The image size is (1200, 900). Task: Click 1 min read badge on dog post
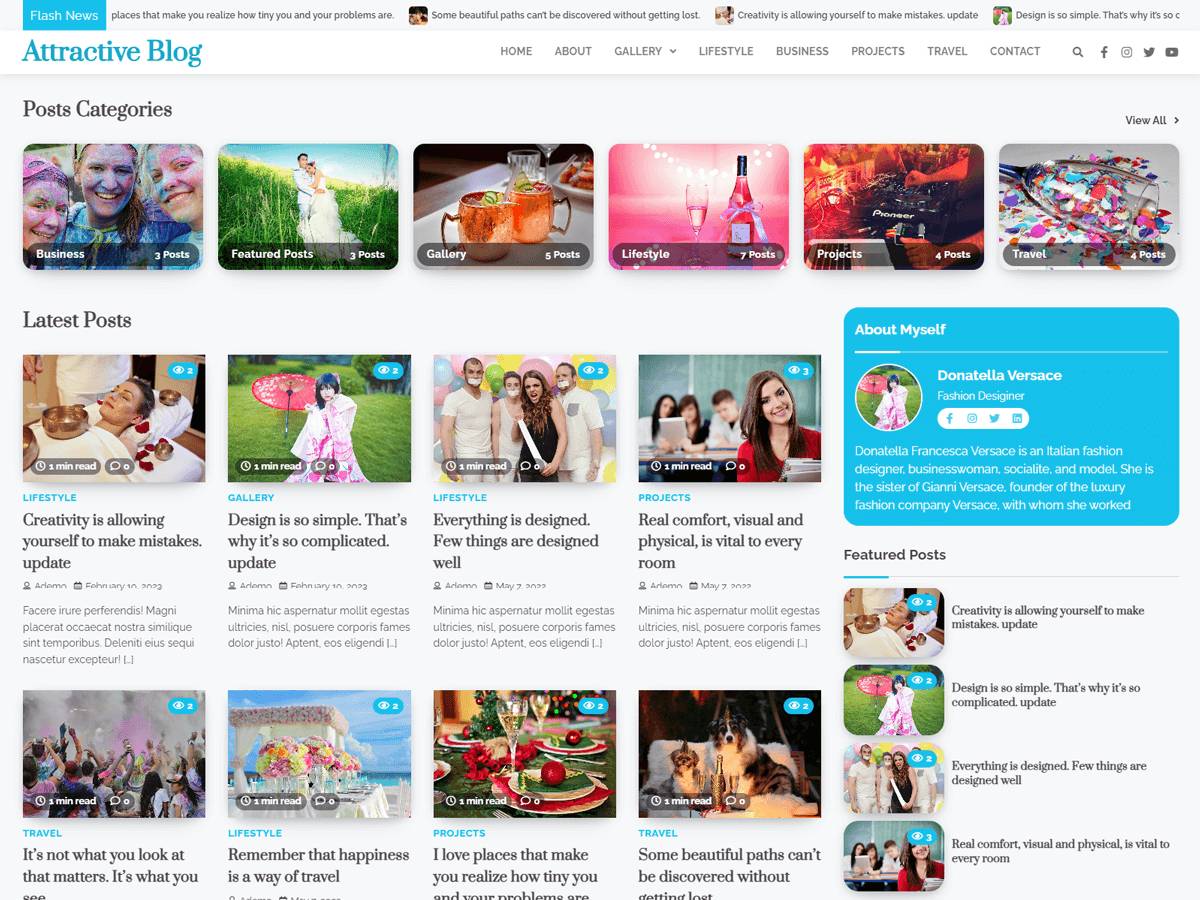click(x=681, y=801)
